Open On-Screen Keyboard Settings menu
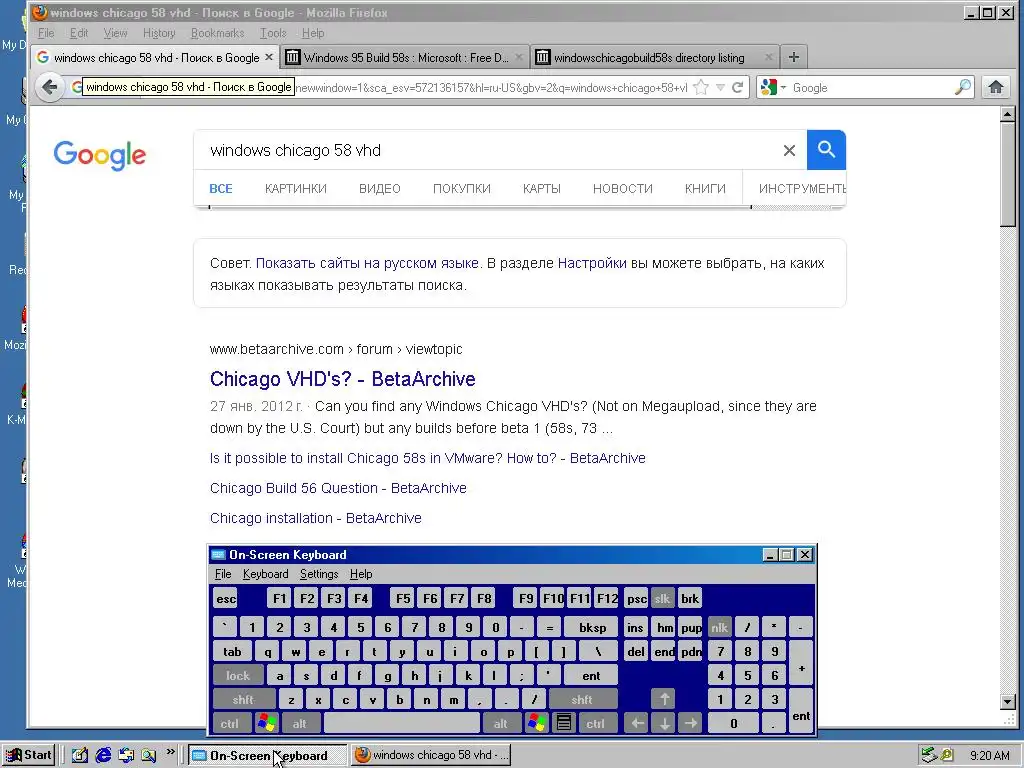 (319, 574)
